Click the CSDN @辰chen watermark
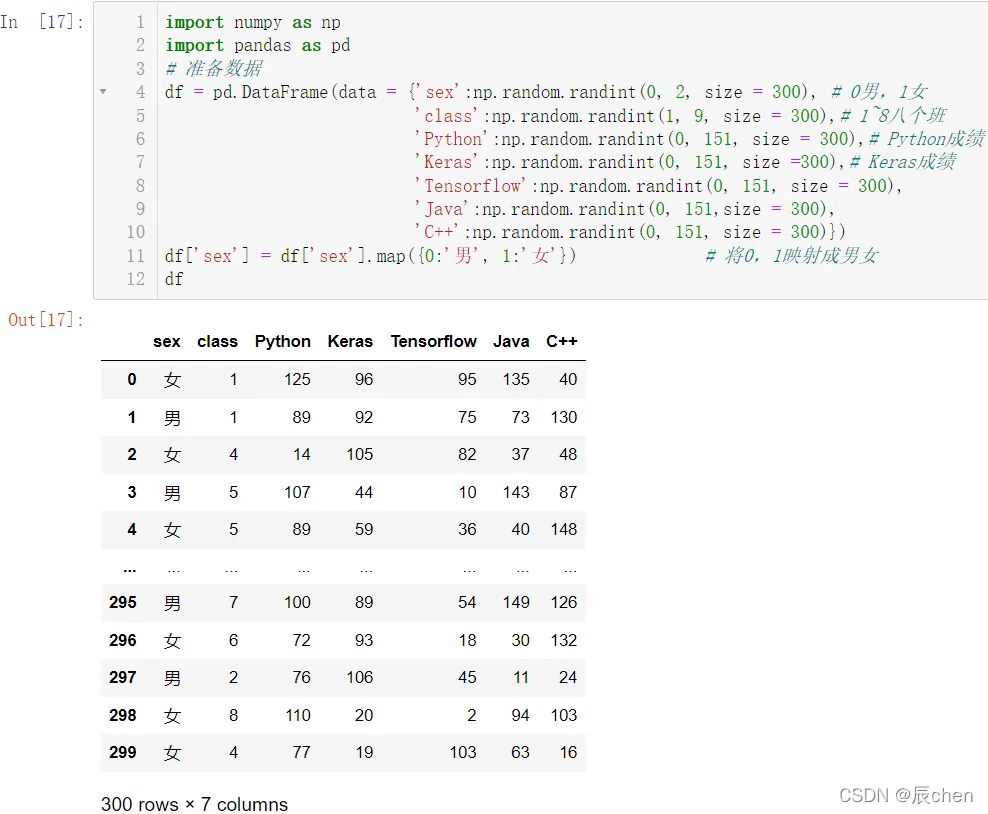 coord(906,795)
